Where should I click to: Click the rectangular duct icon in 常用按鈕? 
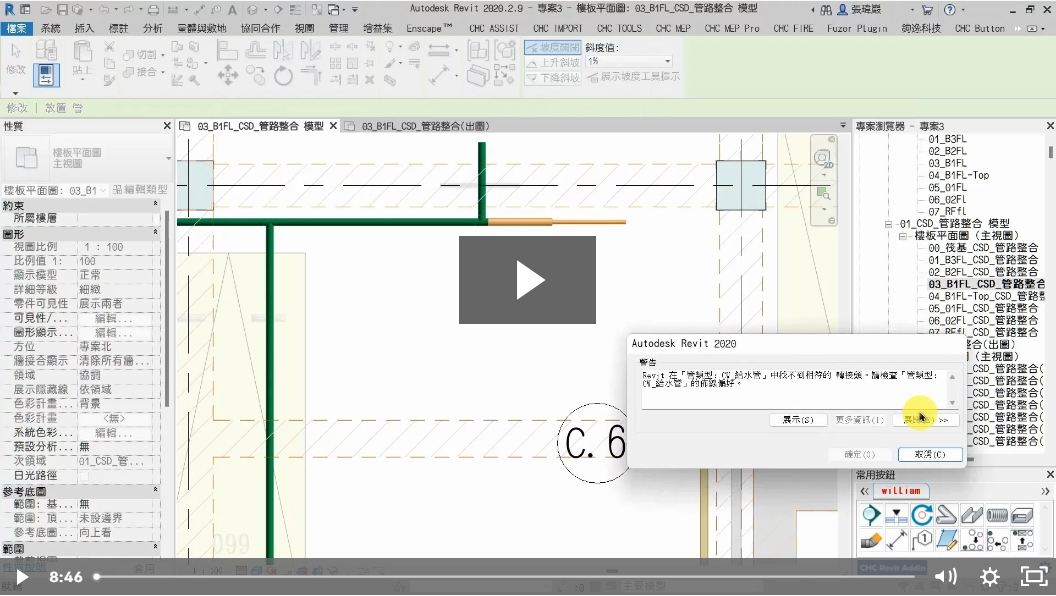(x=1022, y=515)
